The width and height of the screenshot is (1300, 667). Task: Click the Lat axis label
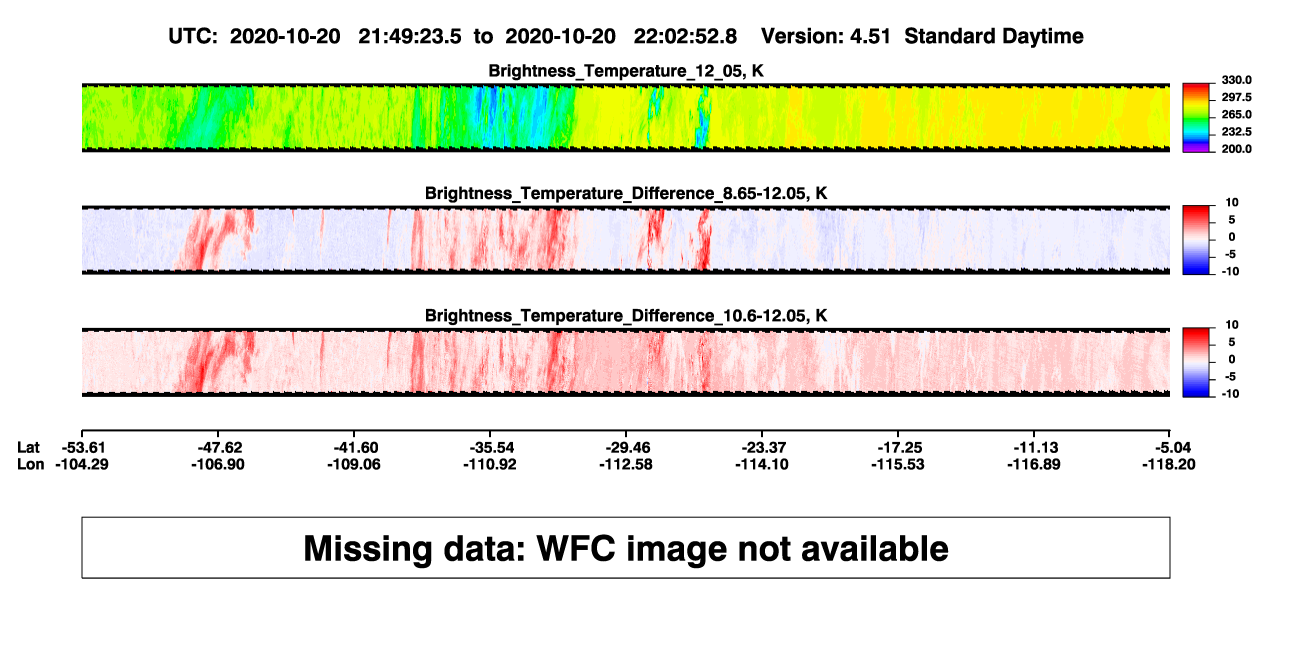point(30,447)
